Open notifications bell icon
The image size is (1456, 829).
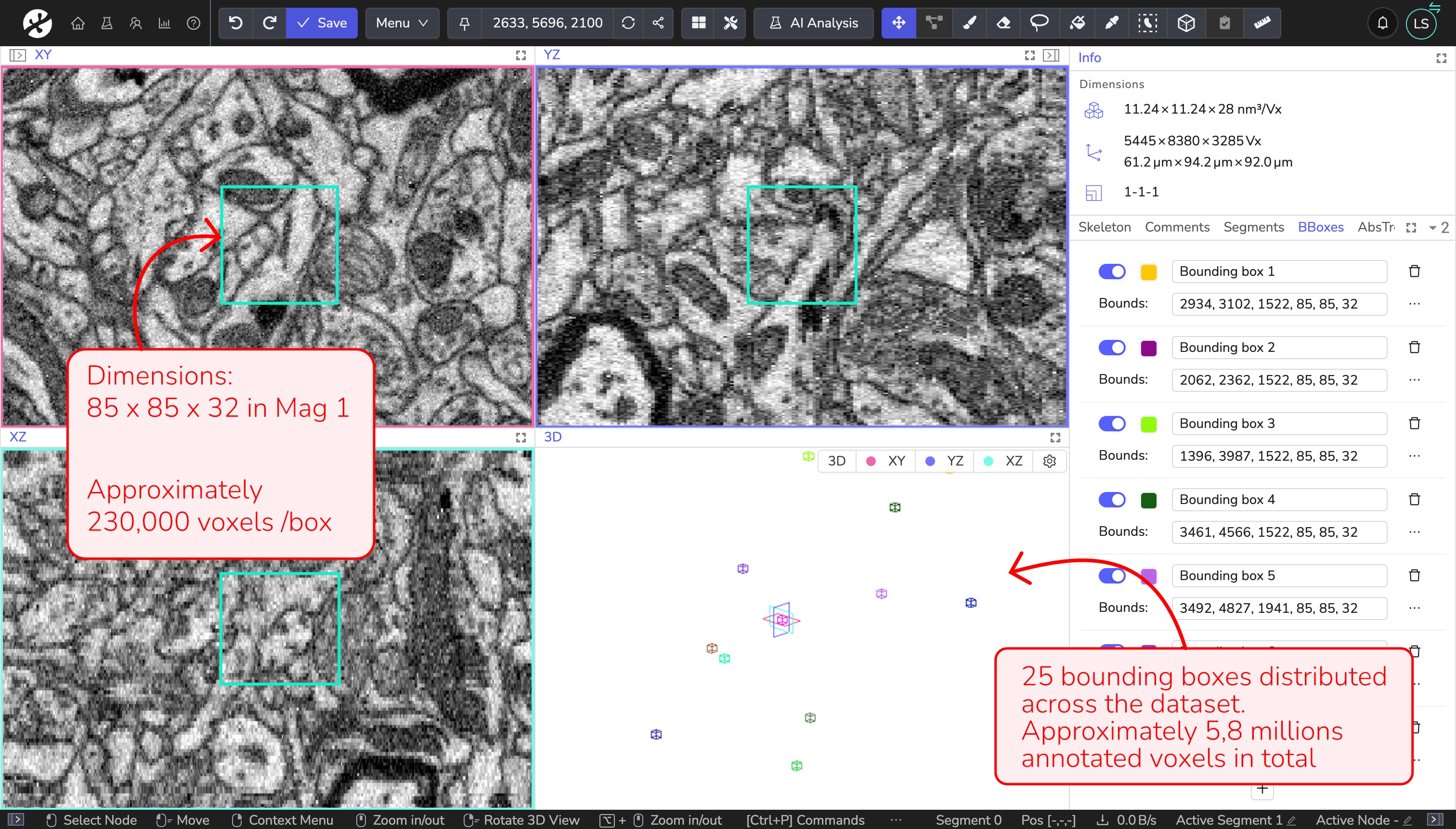click(x=1382, y=23)
